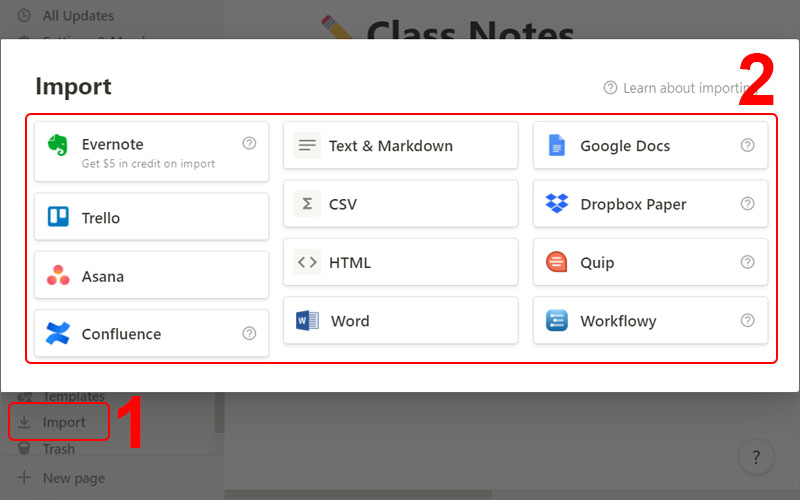Click the Asana three-dot logo
800x500 pixels.
[58, 275]
